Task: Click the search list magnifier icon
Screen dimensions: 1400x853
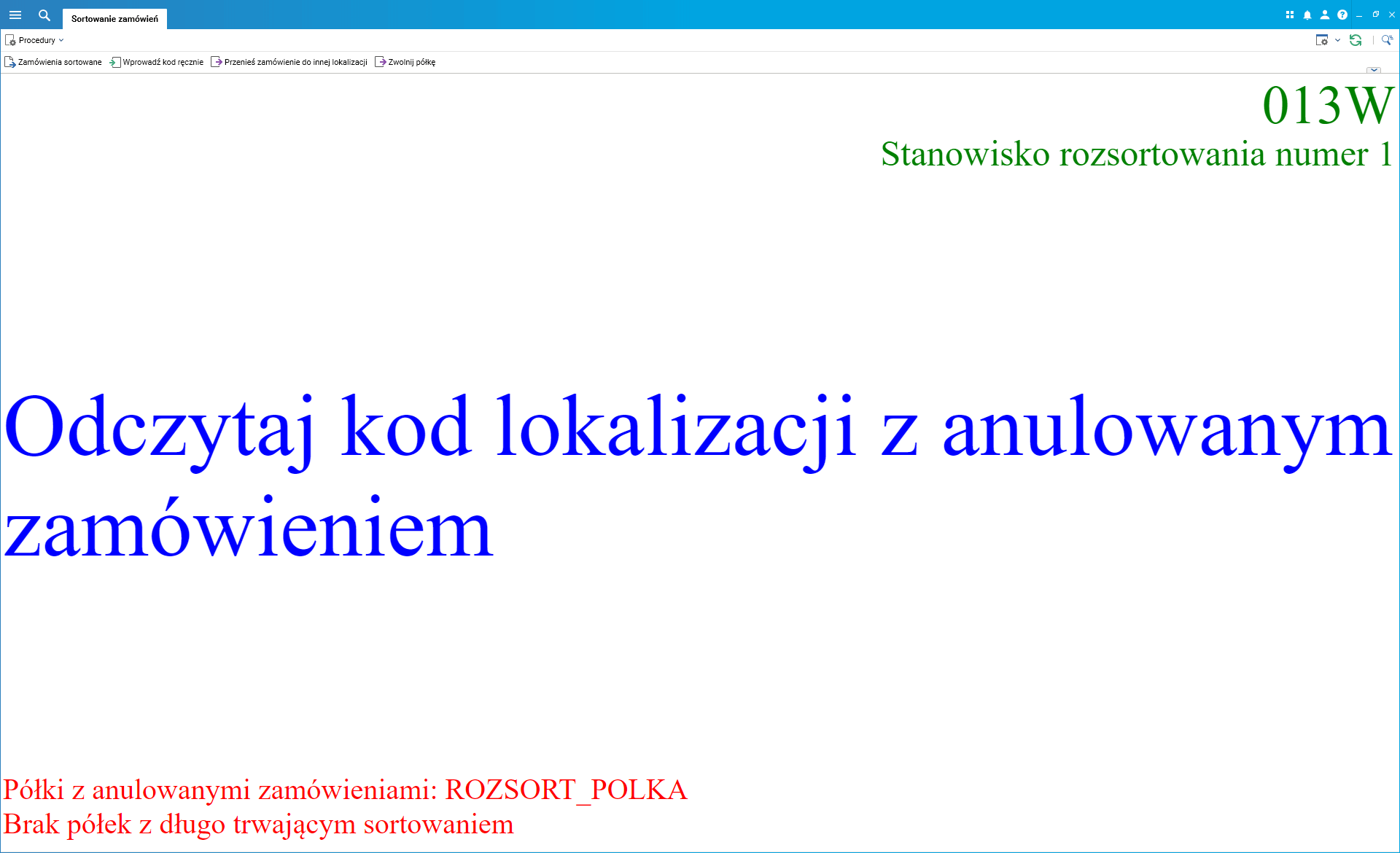Action: pos(1387,40)
